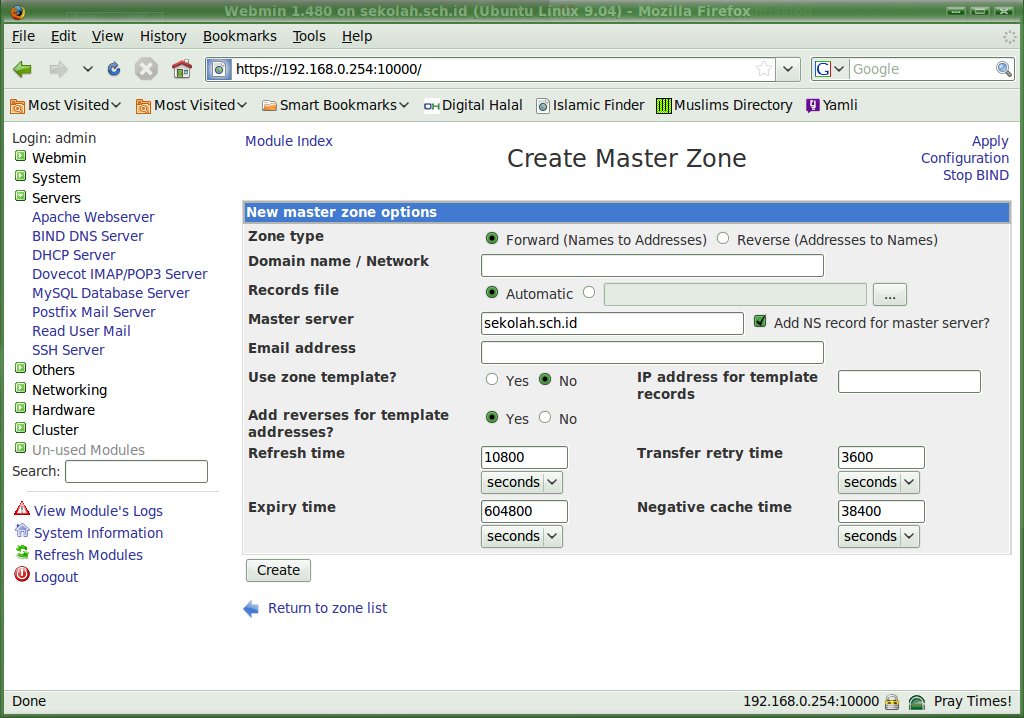Select Yes for Use zone template
This screenshot has height=718, width=1024.
pos(491,380)
